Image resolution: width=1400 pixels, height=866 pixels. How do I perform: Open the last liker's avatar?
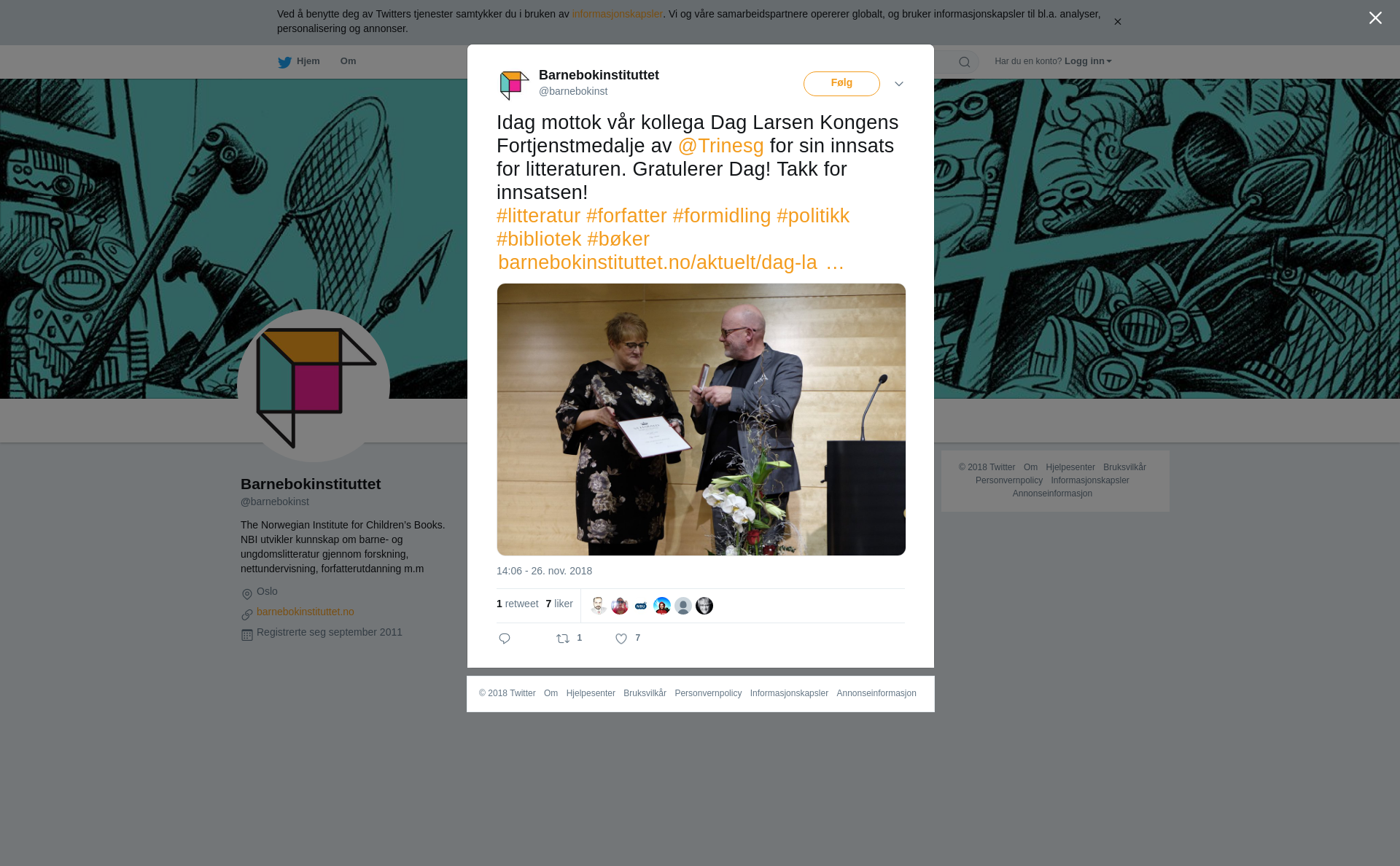pyautogui.click(x=704, y=606)
